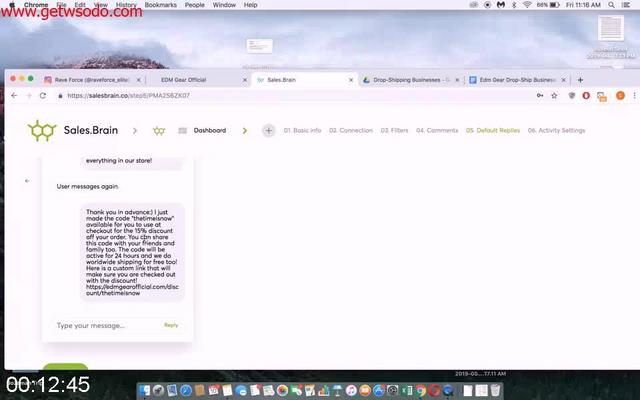640x400 pixels.
Task: Open Launchpad in the Dock
Action: pyautogui.click(x=158, y=391)
